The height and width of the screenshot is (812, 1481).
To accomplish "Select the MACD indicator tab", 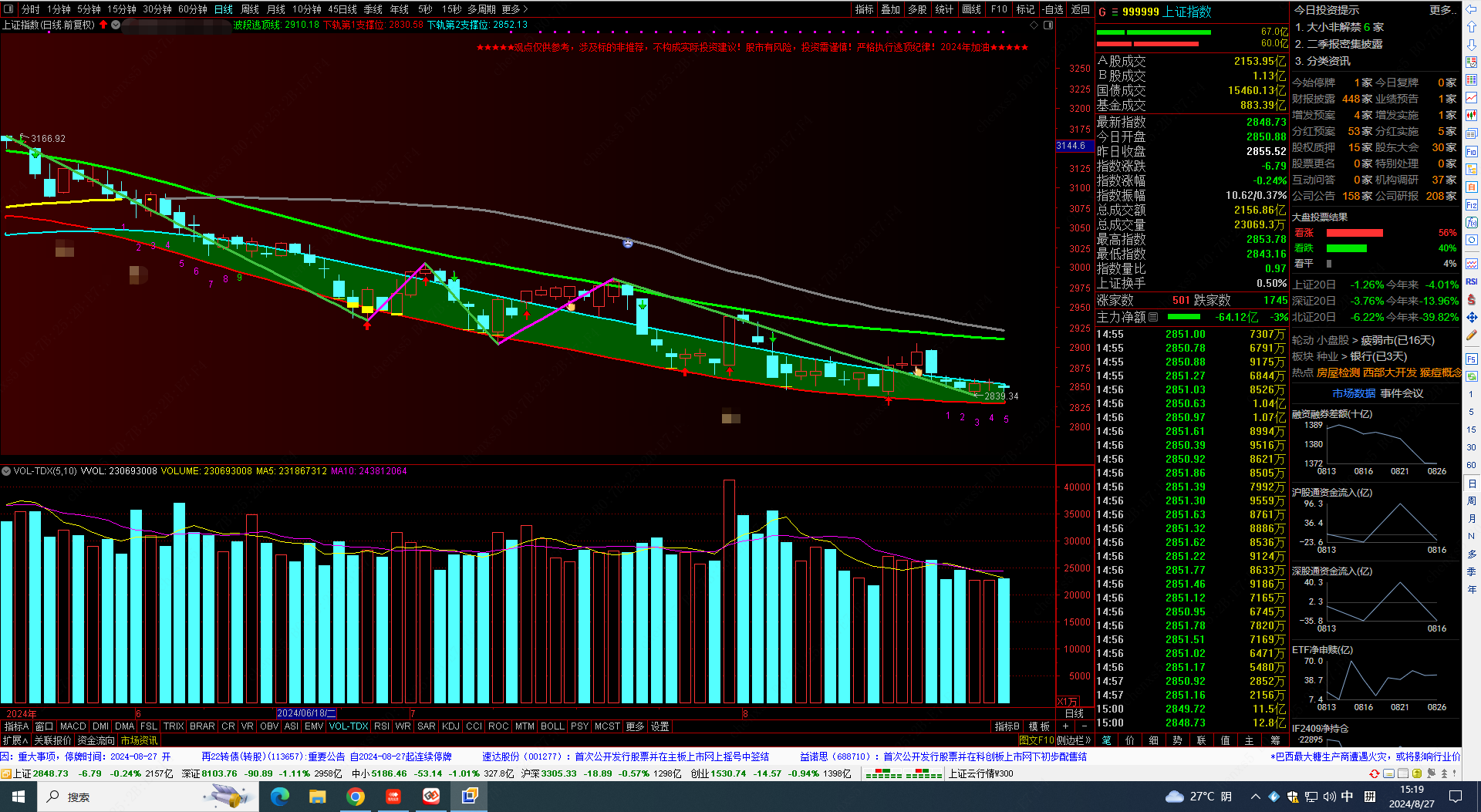I will click(x=73, y=726).
